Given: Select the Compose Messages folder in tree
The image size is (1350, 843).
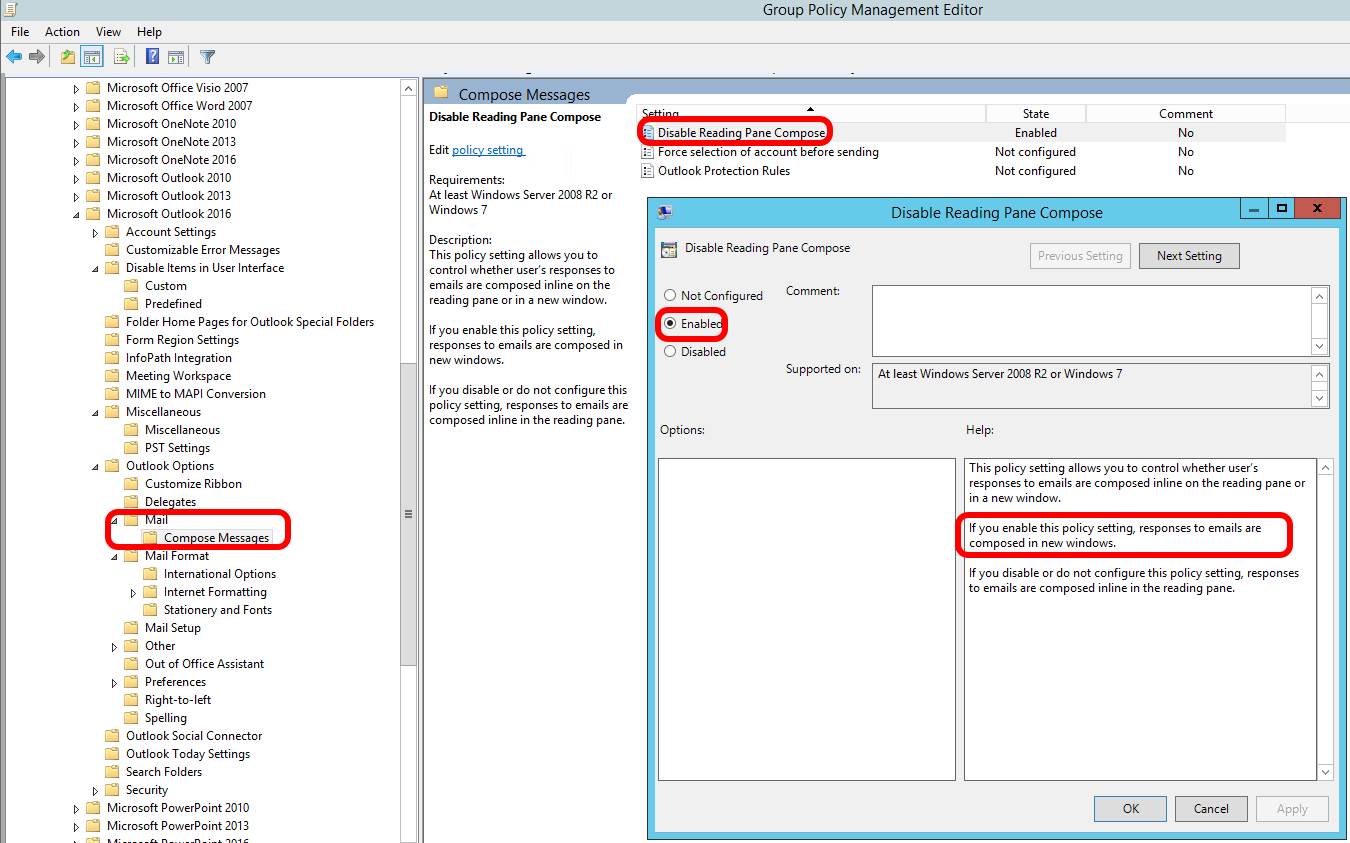Looking at the screenshot, I should click(x=216, y=538).
